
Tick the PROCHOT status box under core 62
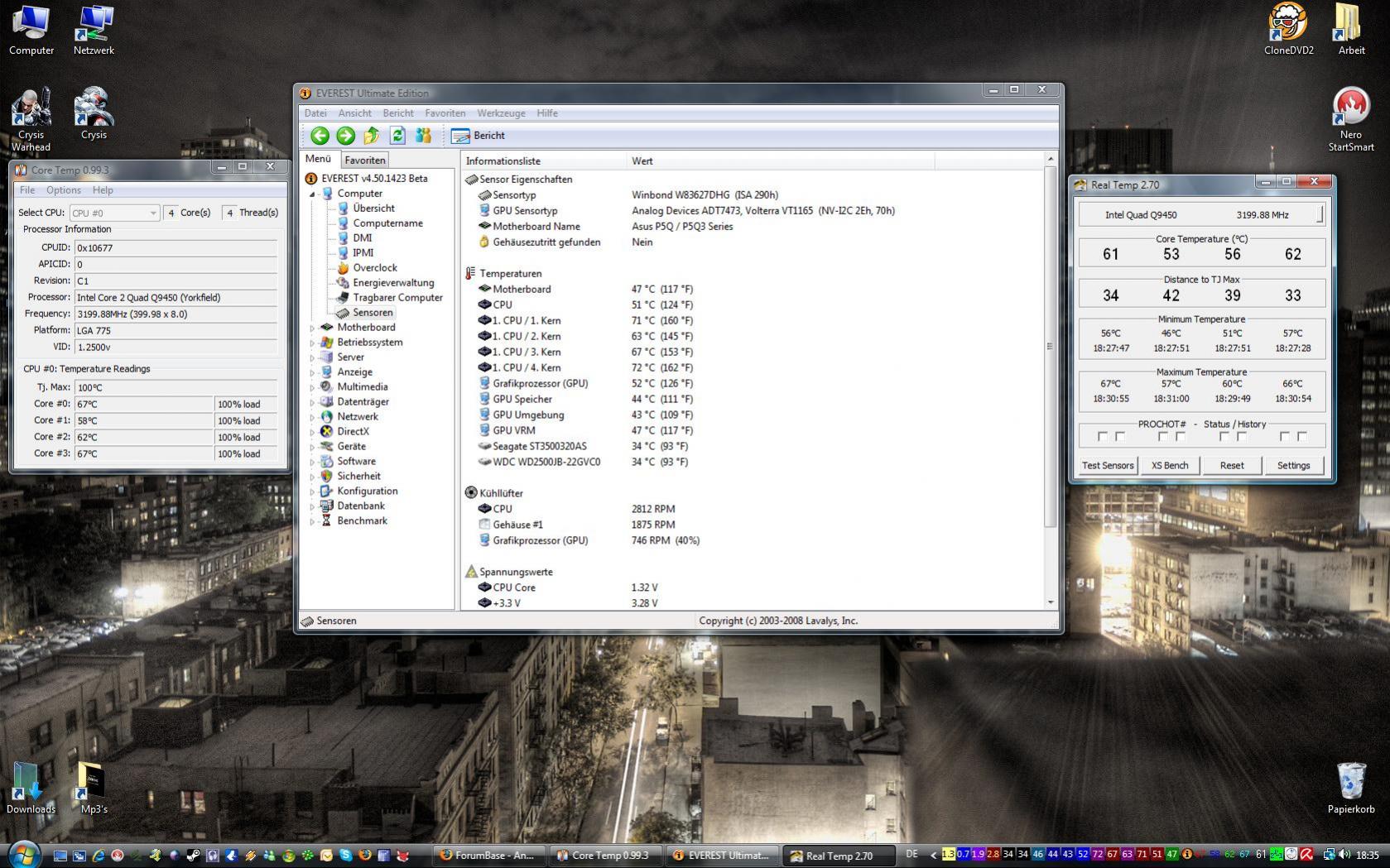point(1284,437)
